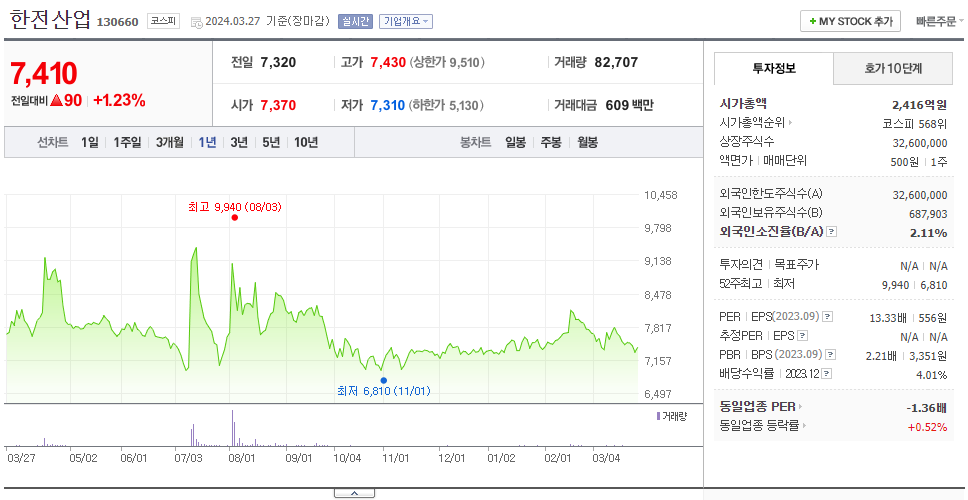Switch to the 호가10단계 tab
The height and width of the screenshot is (500, 968).
pyautogui.click(x=893, y=69)
